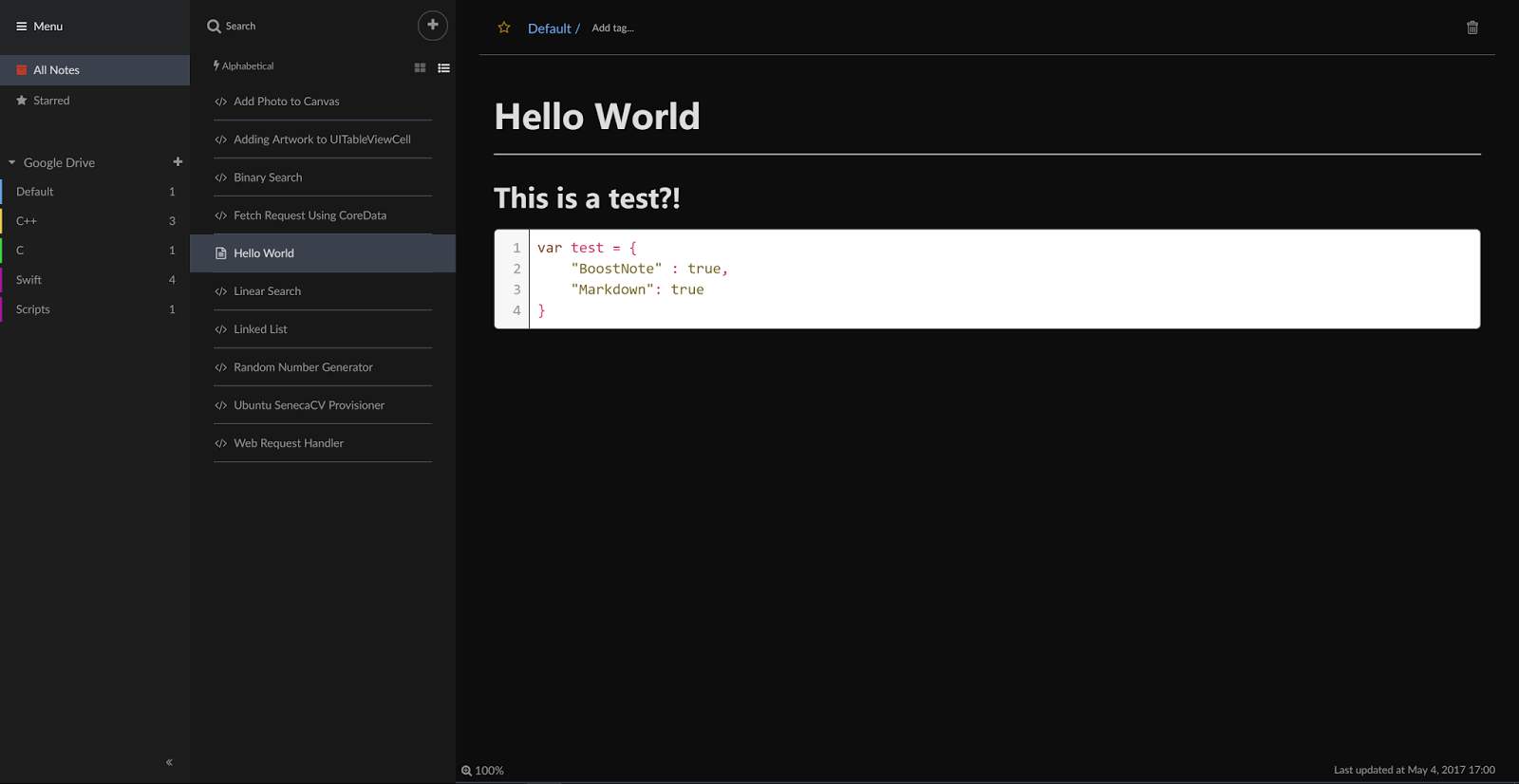The height and width of the screenshot is (784, 1519).
Task: Click the Add tag field
Action: click(613, 28)
